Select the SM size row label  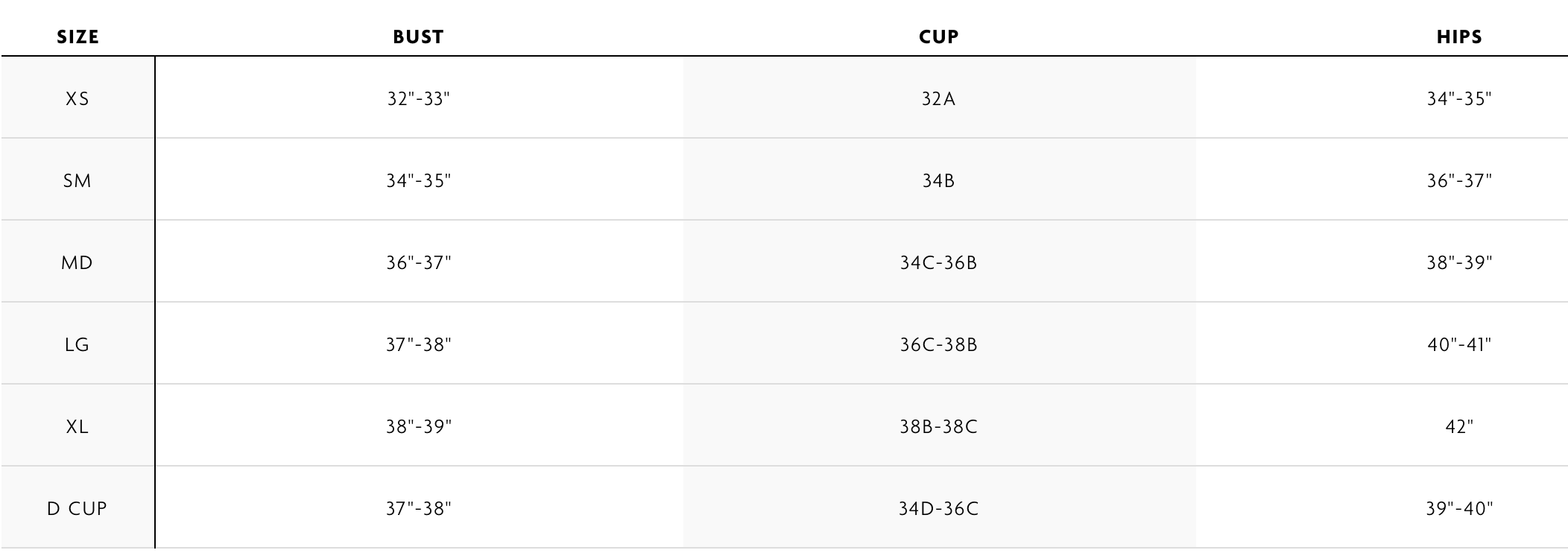pos(78,181)
